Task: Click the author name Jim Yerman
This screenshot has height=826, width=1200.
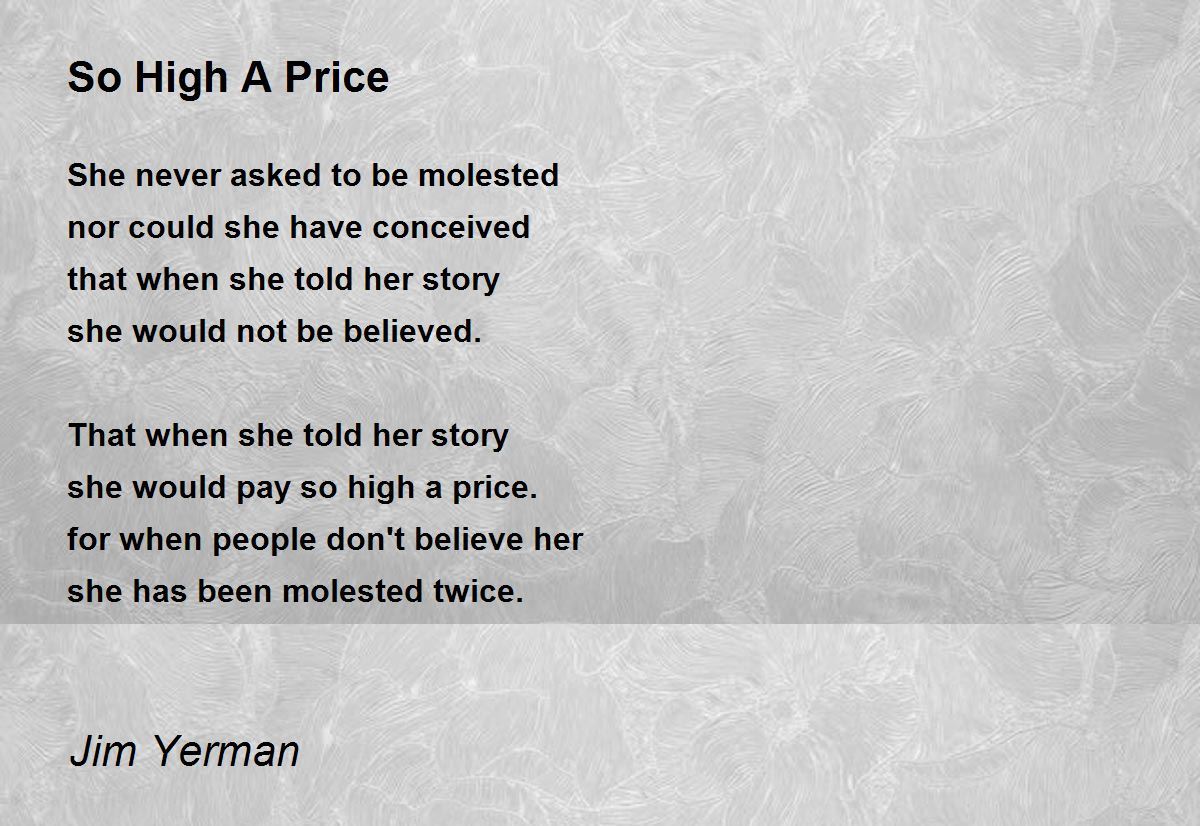Action: pos(184,750)
